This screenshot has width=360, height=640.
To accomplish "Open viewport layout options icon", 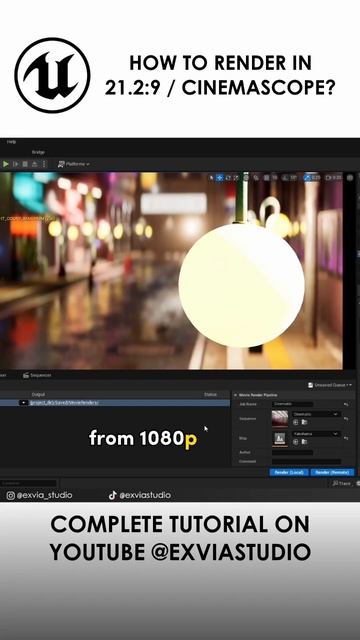I will click(350, 178).
